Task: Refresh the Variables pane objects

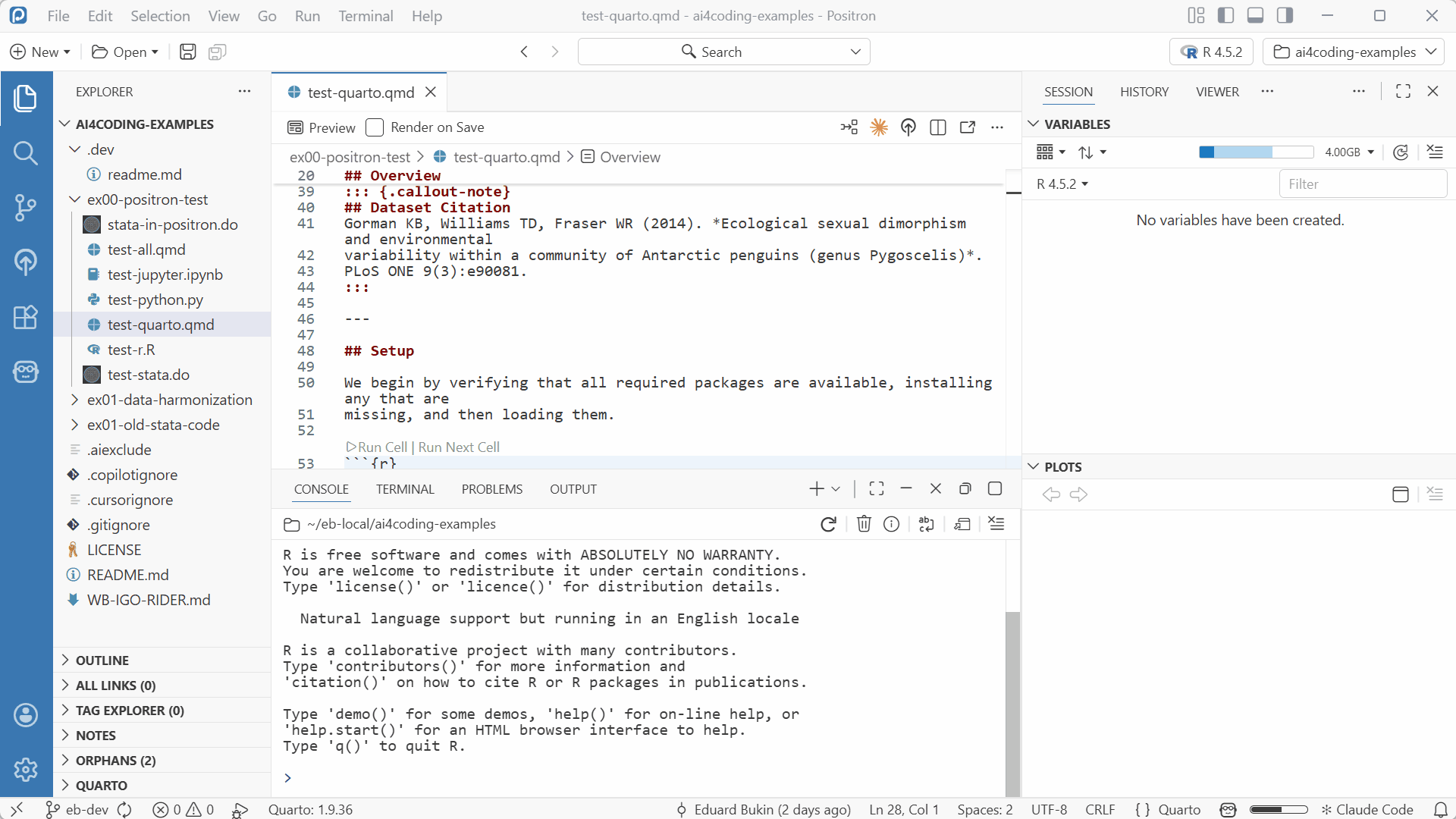Action: tap(1401, 152)
